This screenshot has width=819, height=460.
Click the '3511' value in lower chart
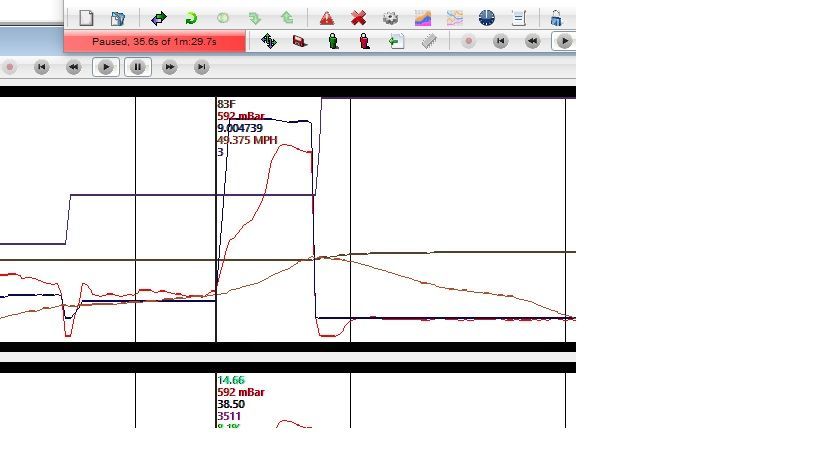(230, 416)
